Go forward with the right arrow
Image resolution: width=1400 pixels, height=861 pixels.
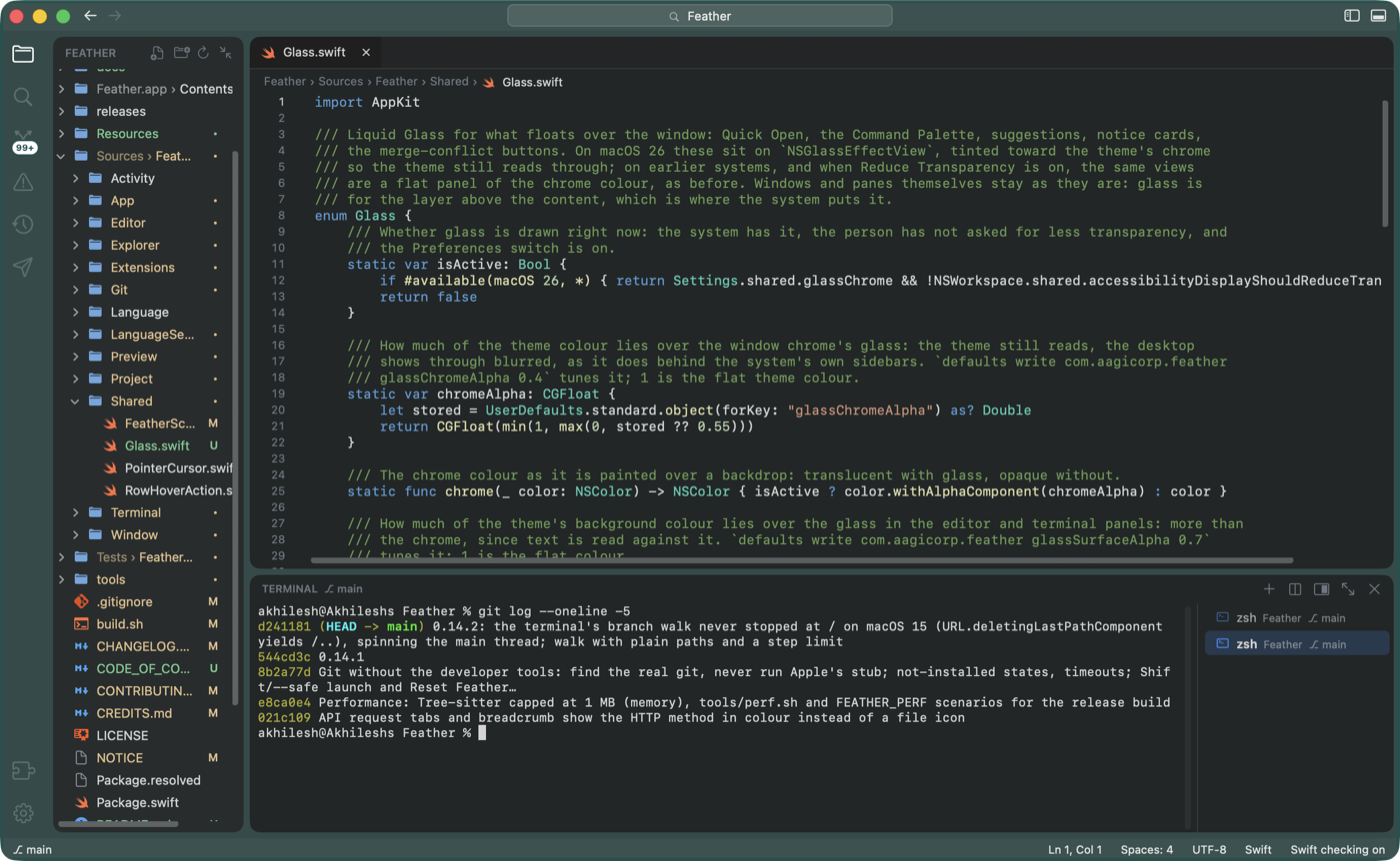pyautogui.click(x=115, y=16)
